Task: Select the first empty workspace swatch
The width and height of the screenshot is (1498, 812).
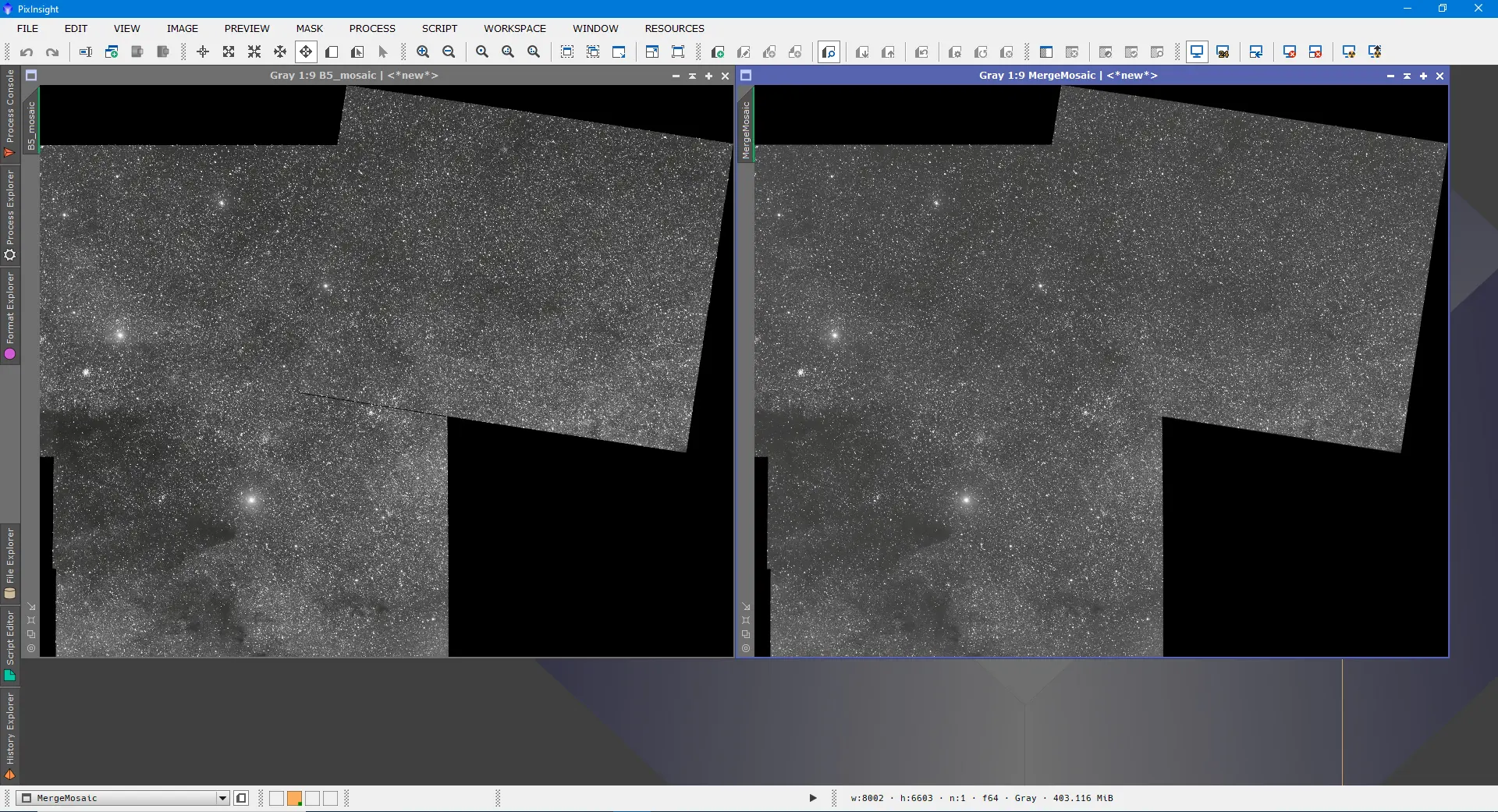Action: click(276, 798)
